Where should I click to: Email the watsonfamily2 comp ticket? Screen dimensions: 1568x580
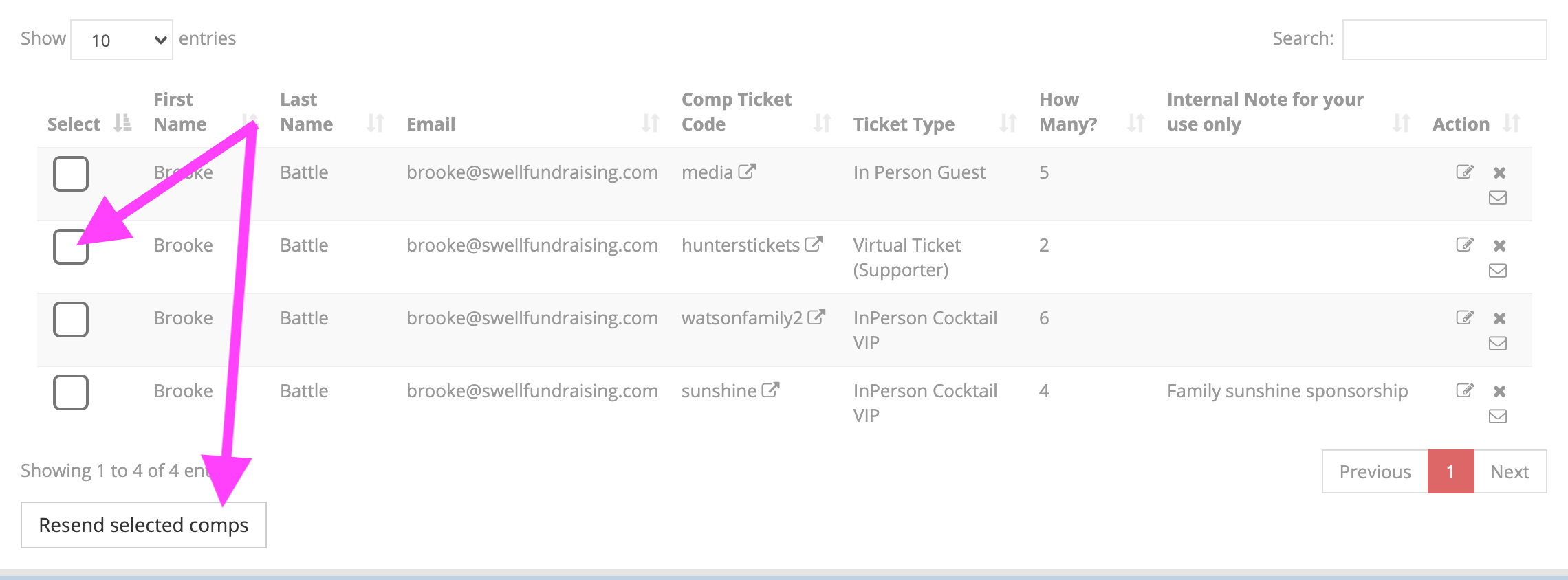point(1497,344)
